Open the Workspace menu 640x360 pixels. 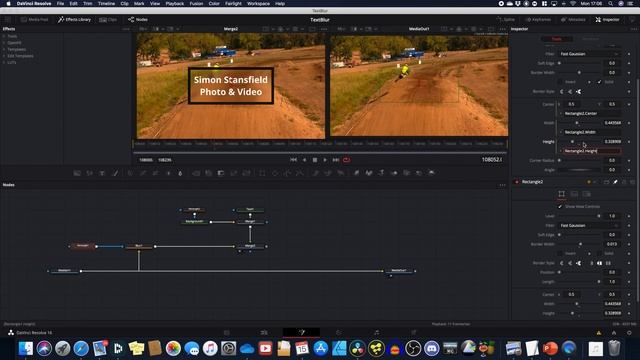click(x=258, y=3)
